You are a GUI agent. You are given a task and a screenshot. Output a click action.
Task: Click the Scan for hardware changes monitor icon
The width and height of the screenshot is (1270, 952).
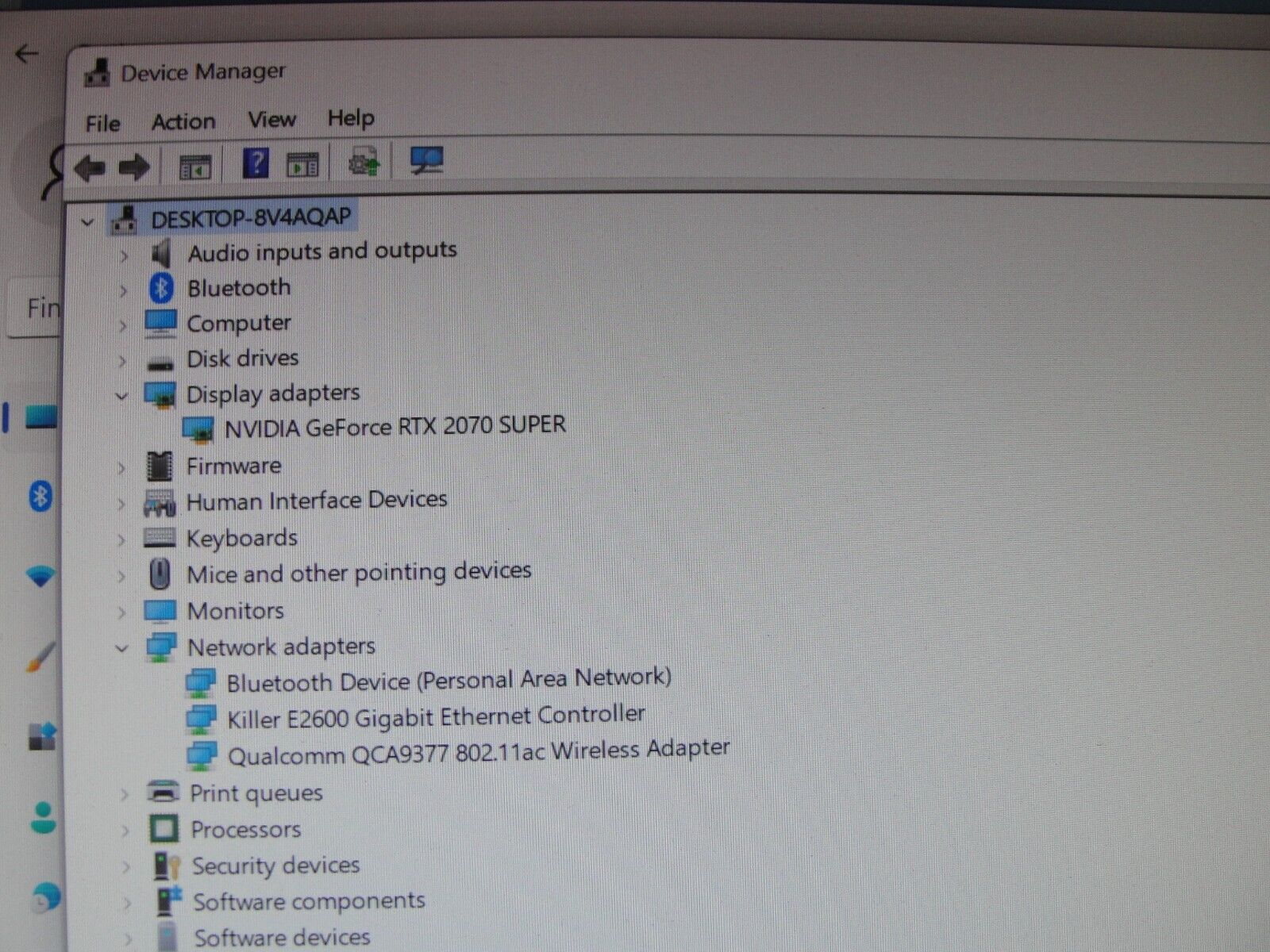[426, 160]
